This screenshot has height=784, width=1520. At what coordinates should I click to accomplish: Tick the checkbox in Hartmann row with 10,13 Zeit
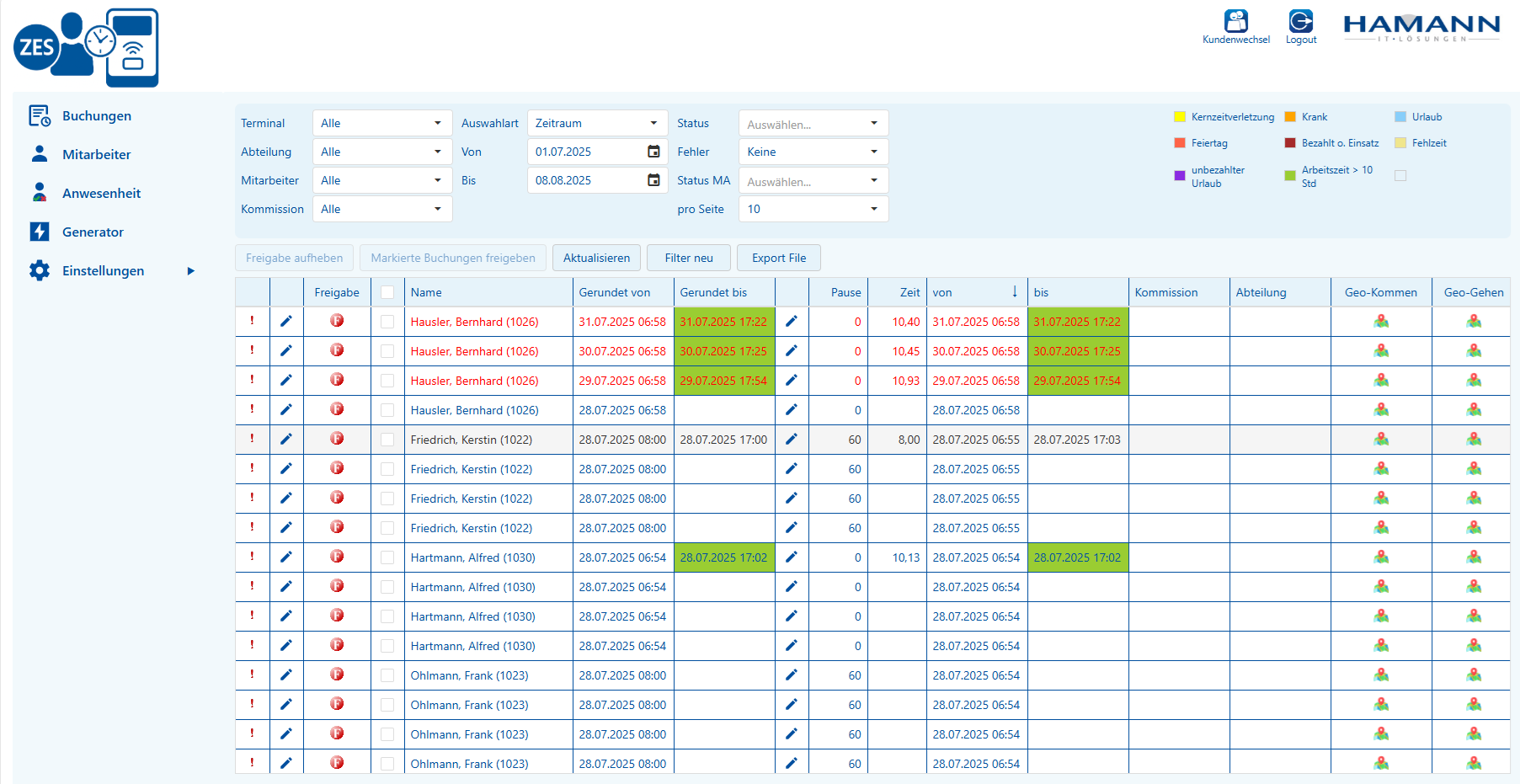click(x=387, y=557)
